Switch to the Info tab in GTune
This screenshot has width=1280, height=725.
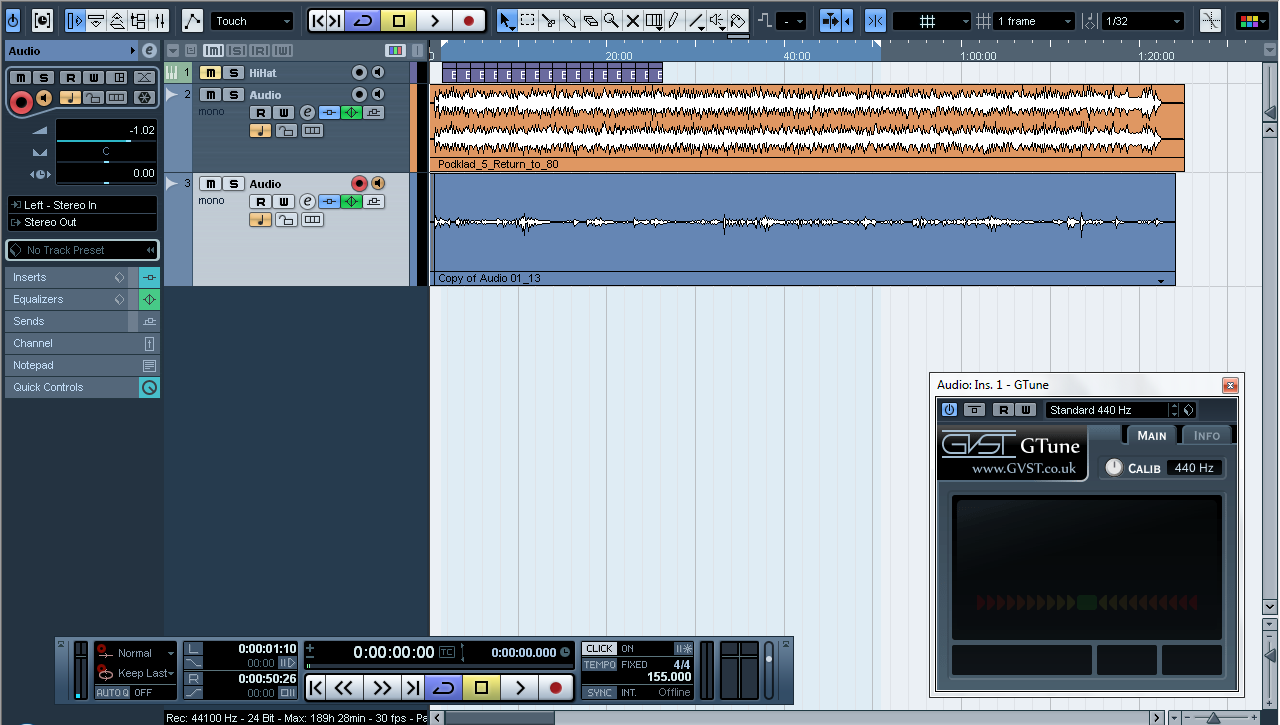click(x=1207, y=435)
